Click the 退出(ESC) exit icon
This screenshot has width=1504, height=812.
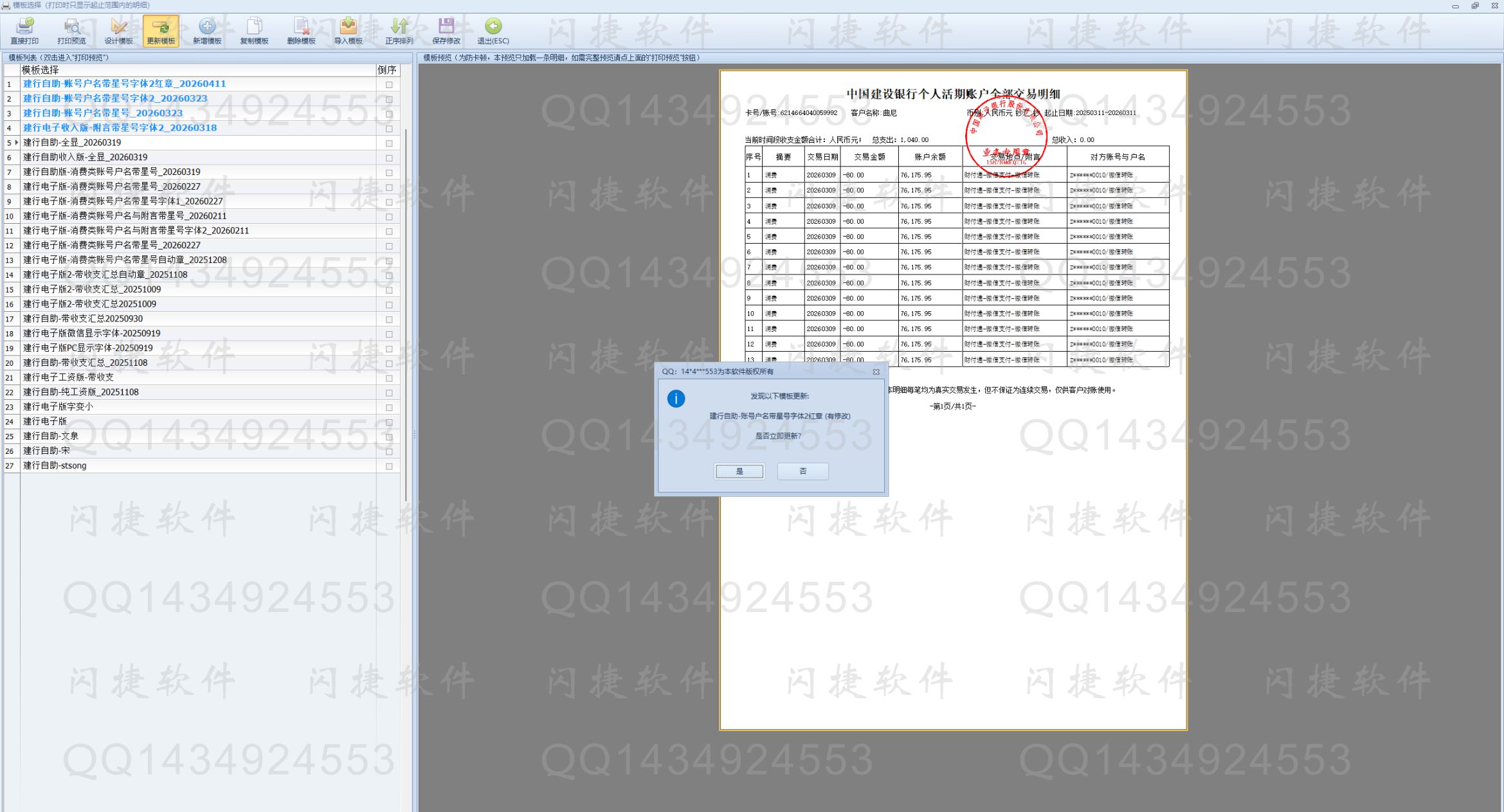[x=493, y=27]
